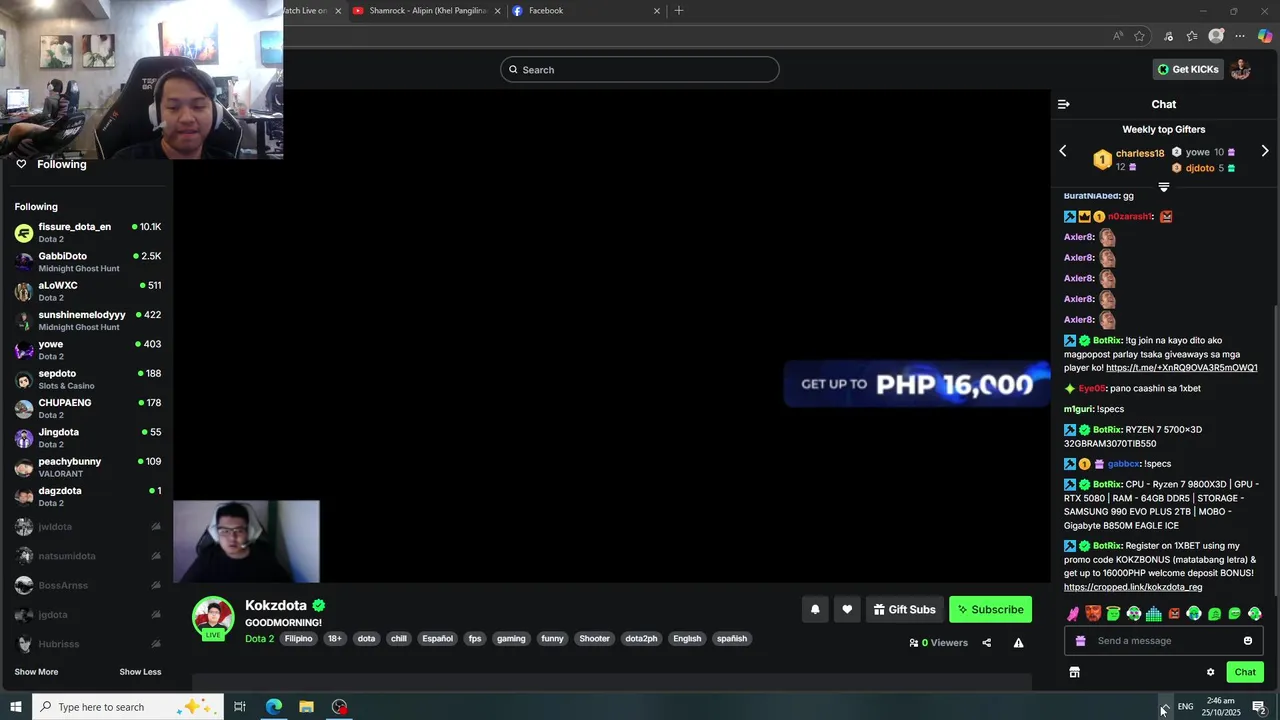Open GabbiDoto channel in Following list
The height and width of the screenshot is (720, 1280).
click(x=88, y=262)
